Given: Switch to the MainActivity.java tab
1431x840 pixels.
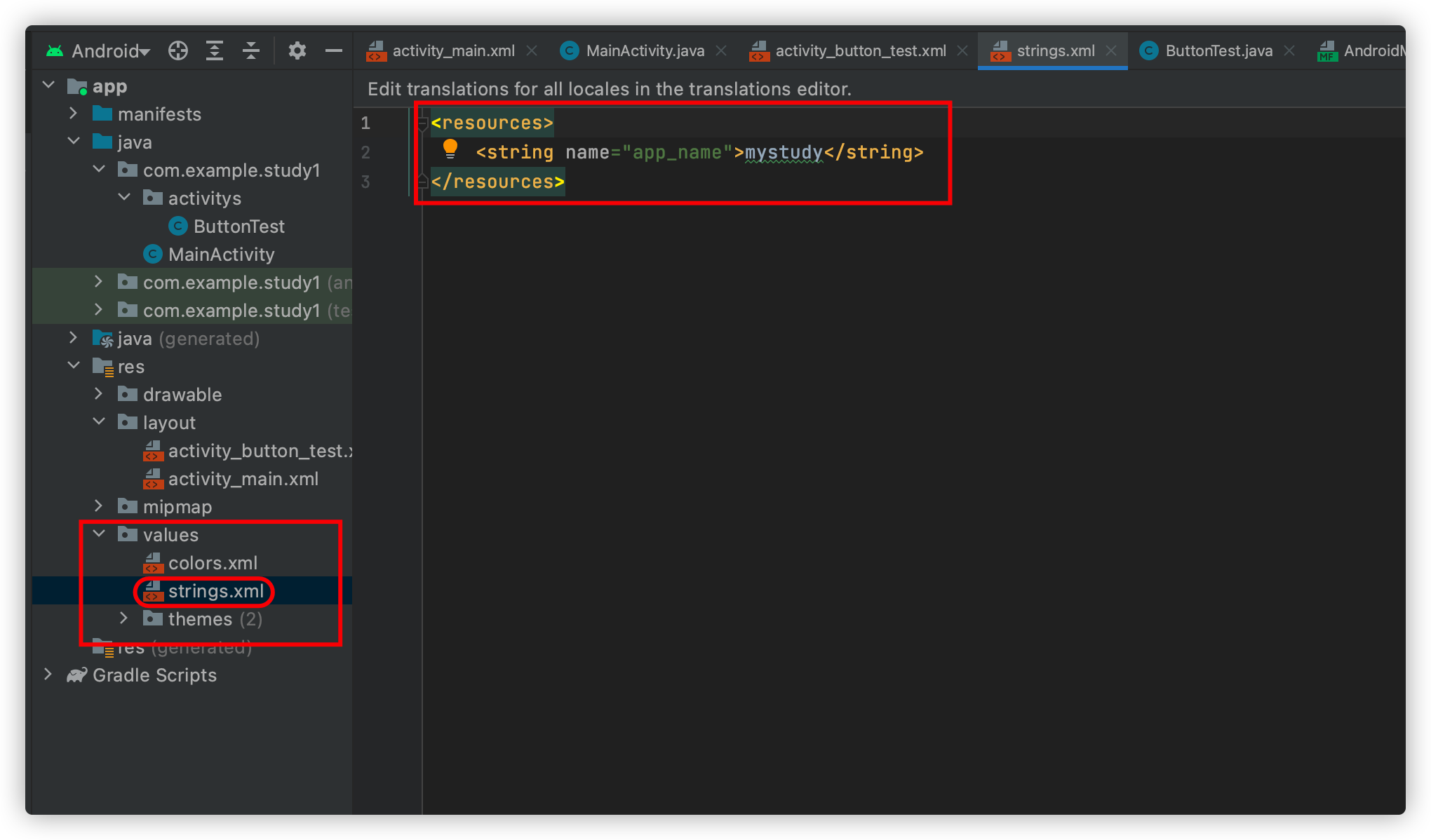Looking at the screenshot, I should pos(645,50).
